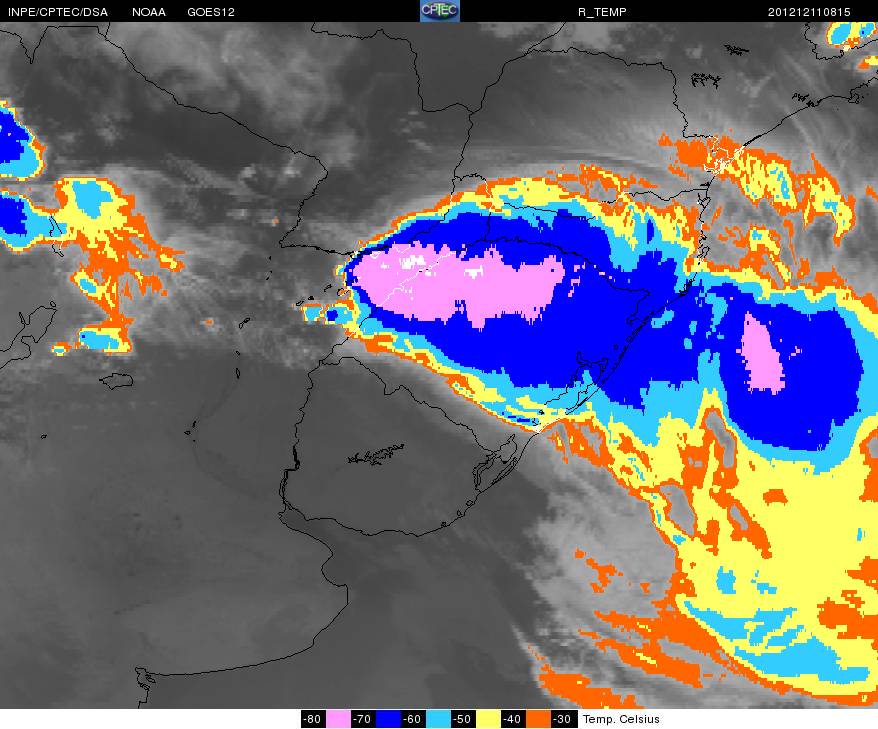The image size is (878, 729).
Task: Click the light blue legend swatch
Action: click(x=438, y=719)
